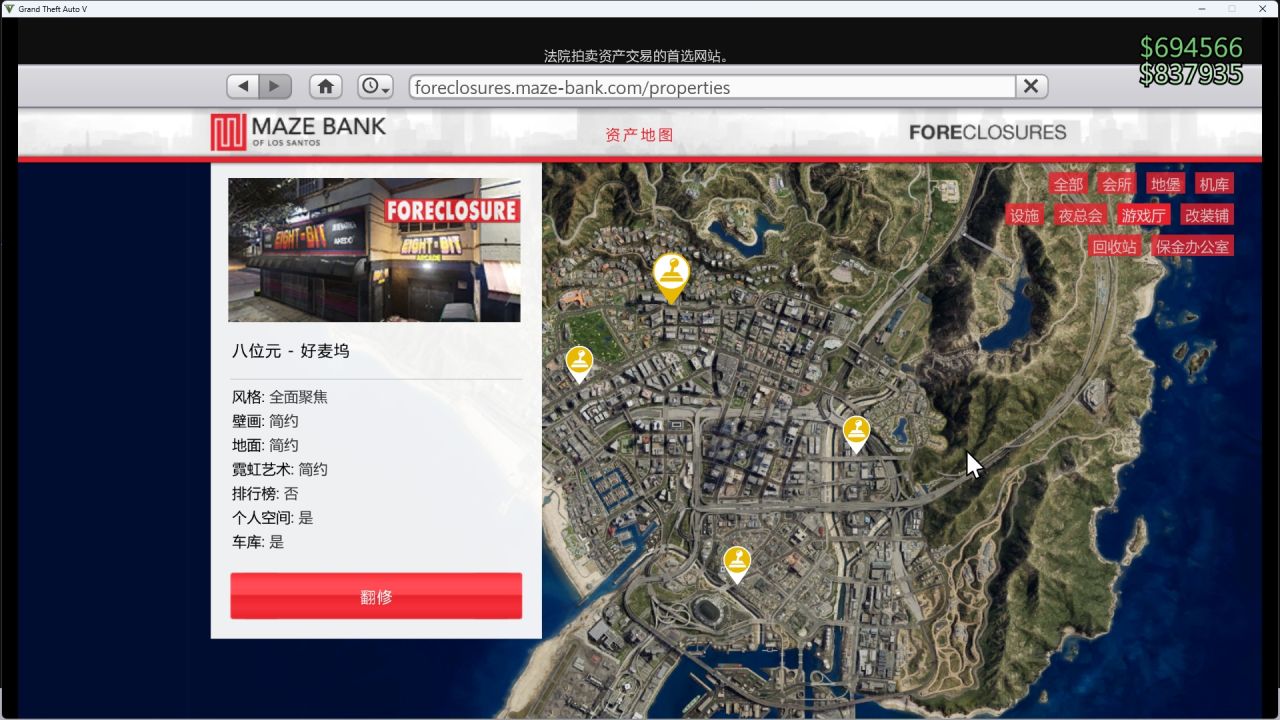Select the 保金办公室 filter
The height and width of the screenshot is (720, 1280).
click(1193, 246)
